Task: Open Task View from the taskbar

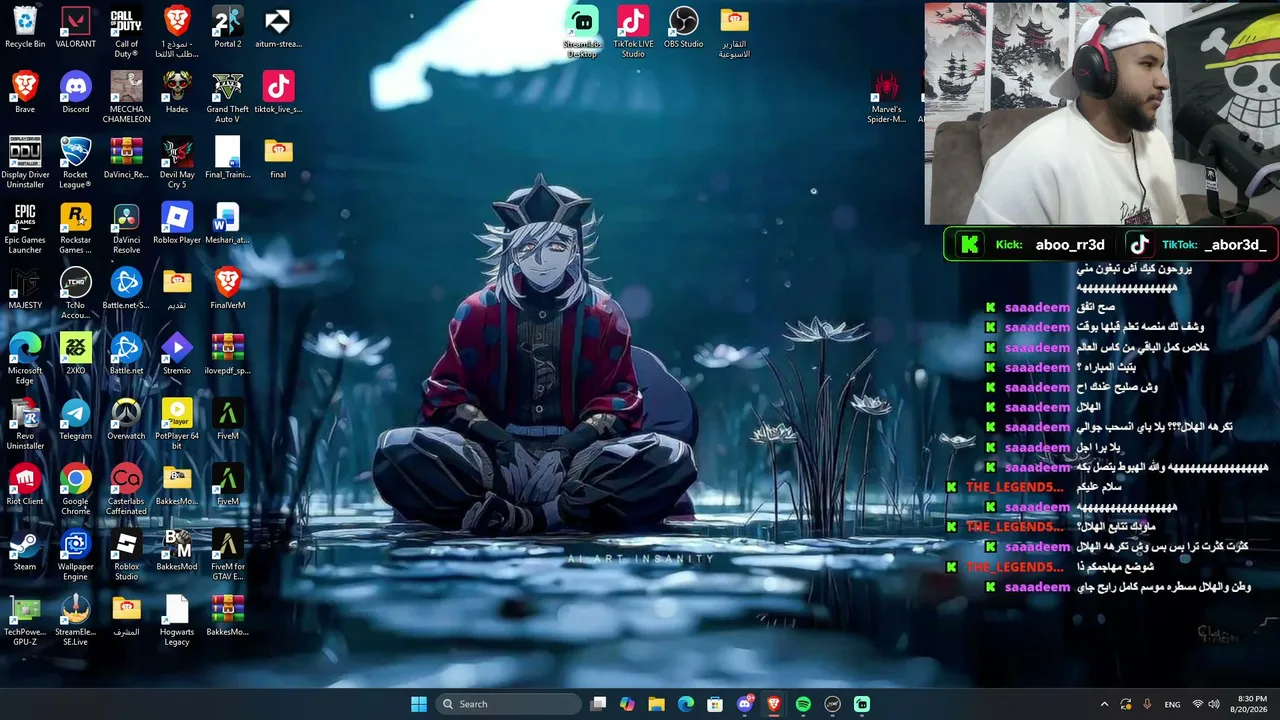Action: point(598,704)
